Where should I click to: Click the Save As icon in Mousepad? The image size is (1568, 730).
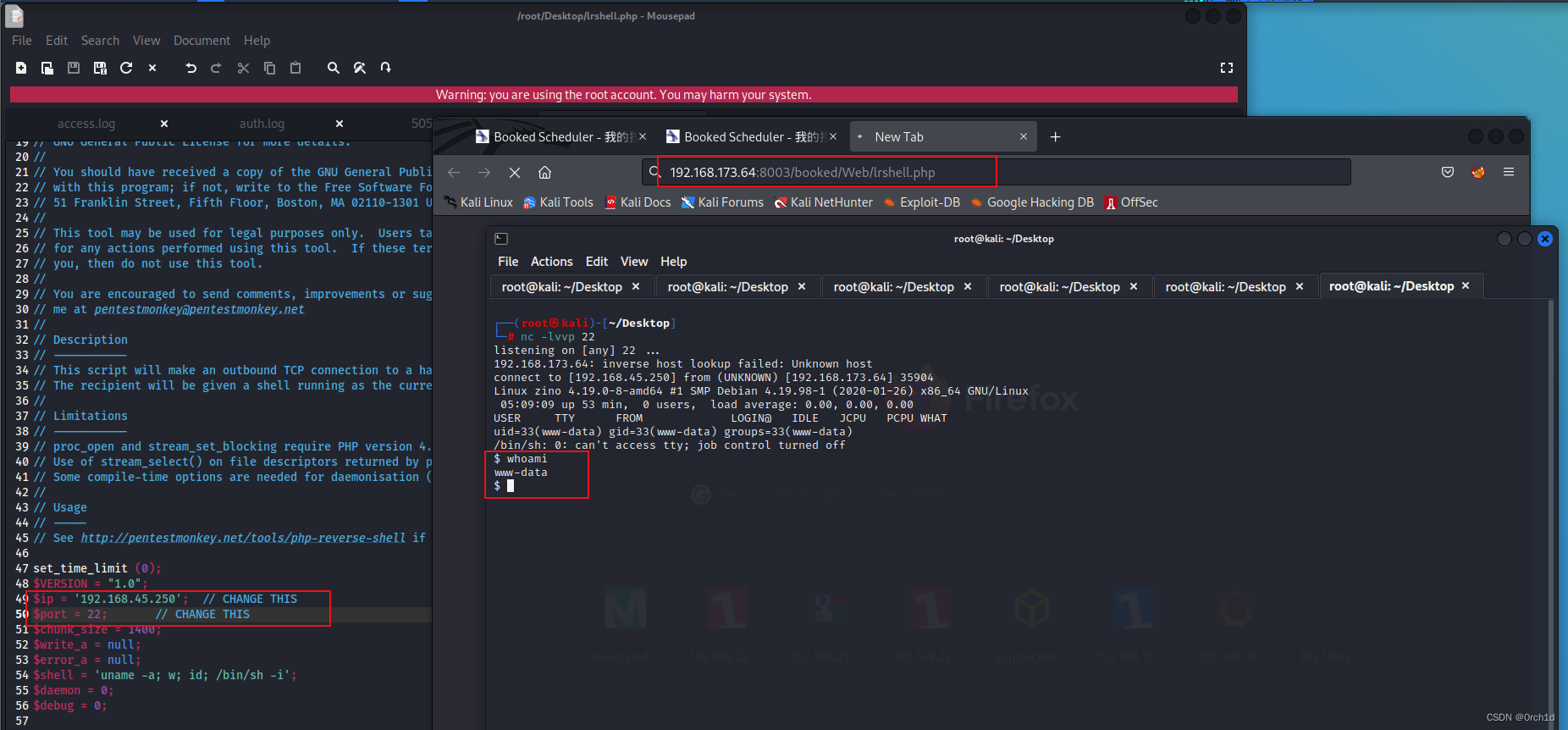pyautogui.click(x=100, y=68)
